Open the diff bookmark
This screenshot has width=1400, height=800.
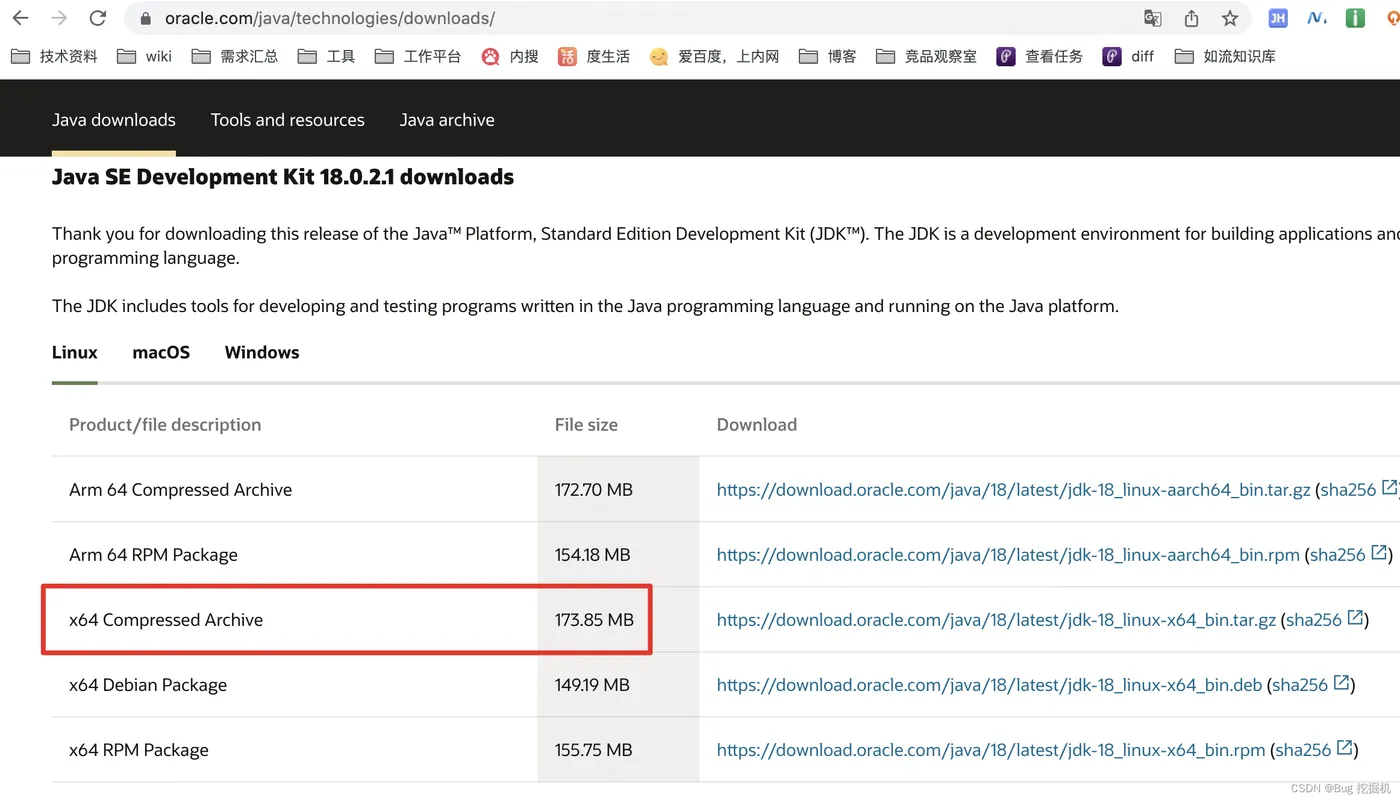[x=1128, y=56]
